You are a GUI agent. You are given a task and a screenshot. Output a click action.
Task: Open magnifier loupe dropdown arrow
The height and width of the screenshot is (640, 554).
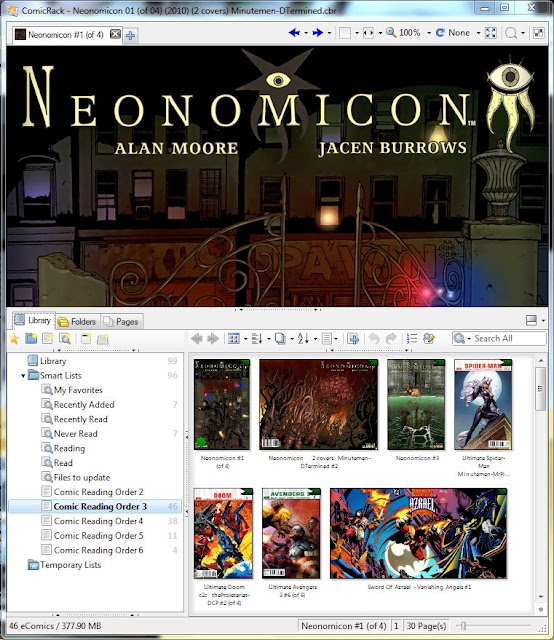(x=523, y=33)
